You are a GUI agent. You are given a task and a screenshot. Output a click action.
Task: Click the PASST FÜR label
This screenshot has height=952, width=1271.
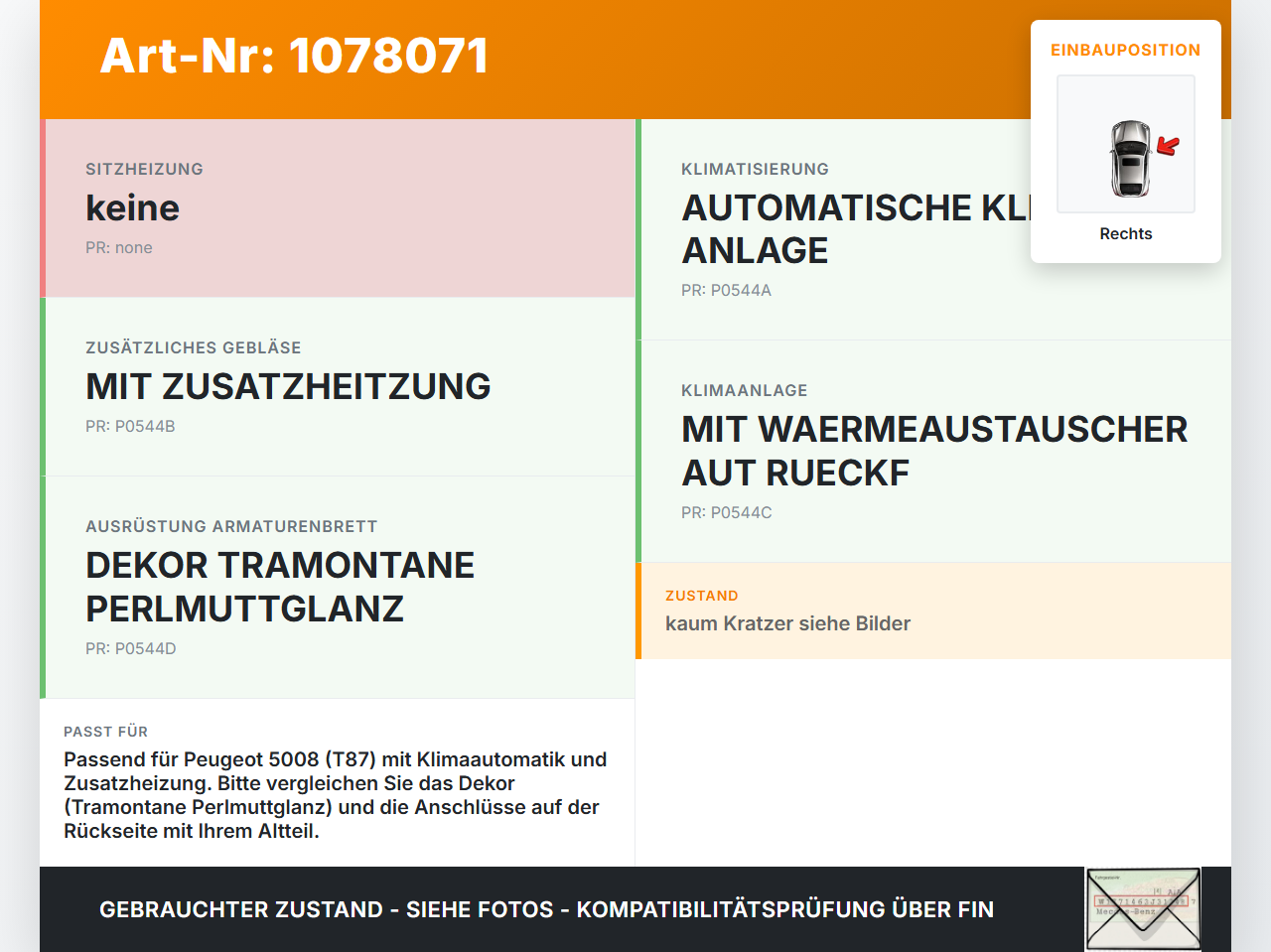(x=105, y=733)
